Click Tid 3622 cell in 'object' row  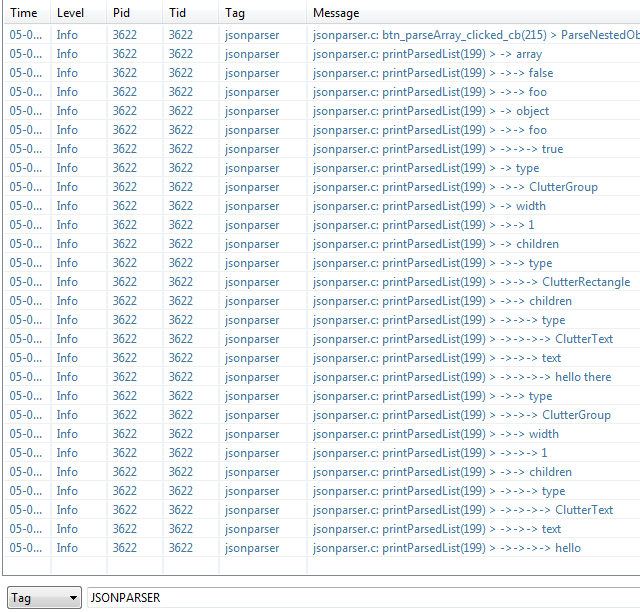[x=181, y=111]
